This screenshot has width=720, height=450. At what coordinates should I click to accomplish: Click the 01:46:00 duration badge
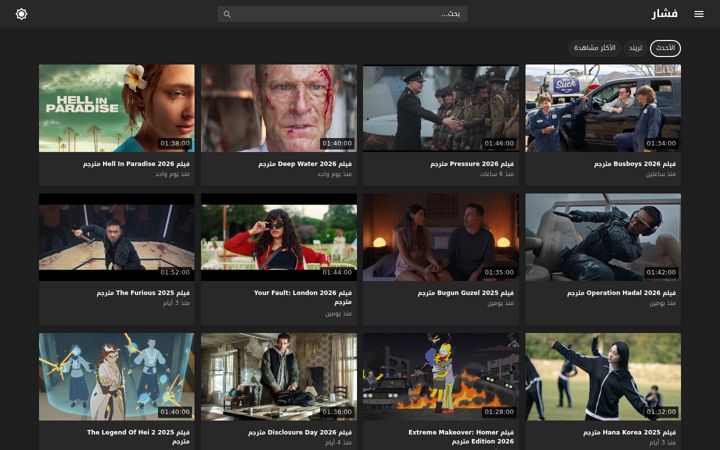[499, 143]
